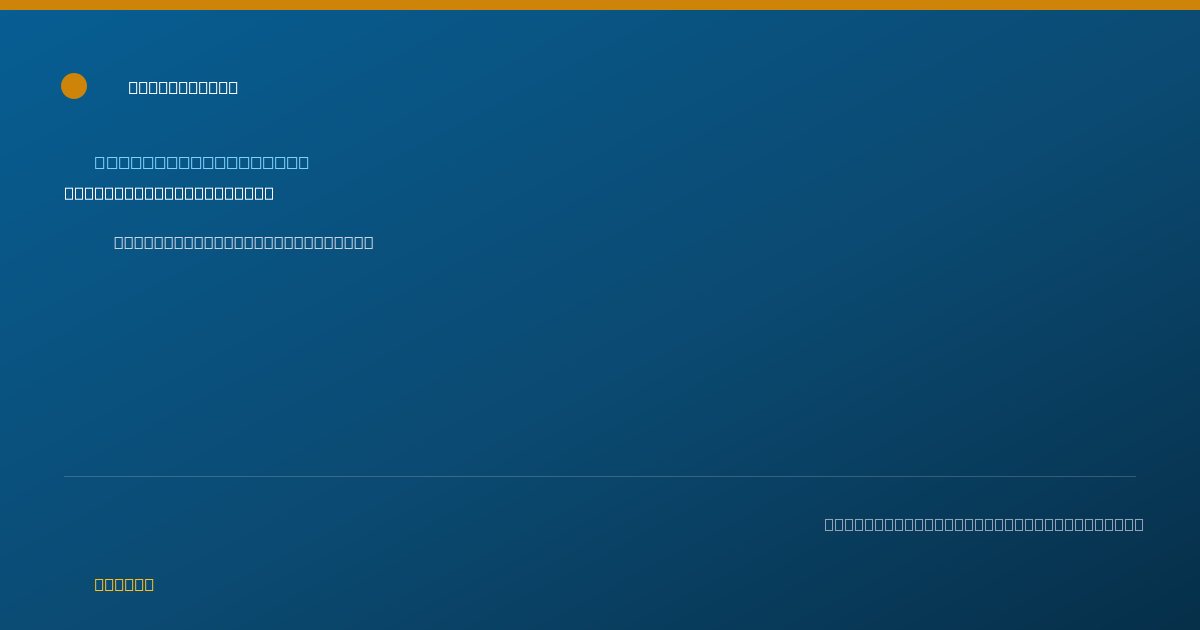Select the white title text beside the orange circle

click(x=183, y=87)
